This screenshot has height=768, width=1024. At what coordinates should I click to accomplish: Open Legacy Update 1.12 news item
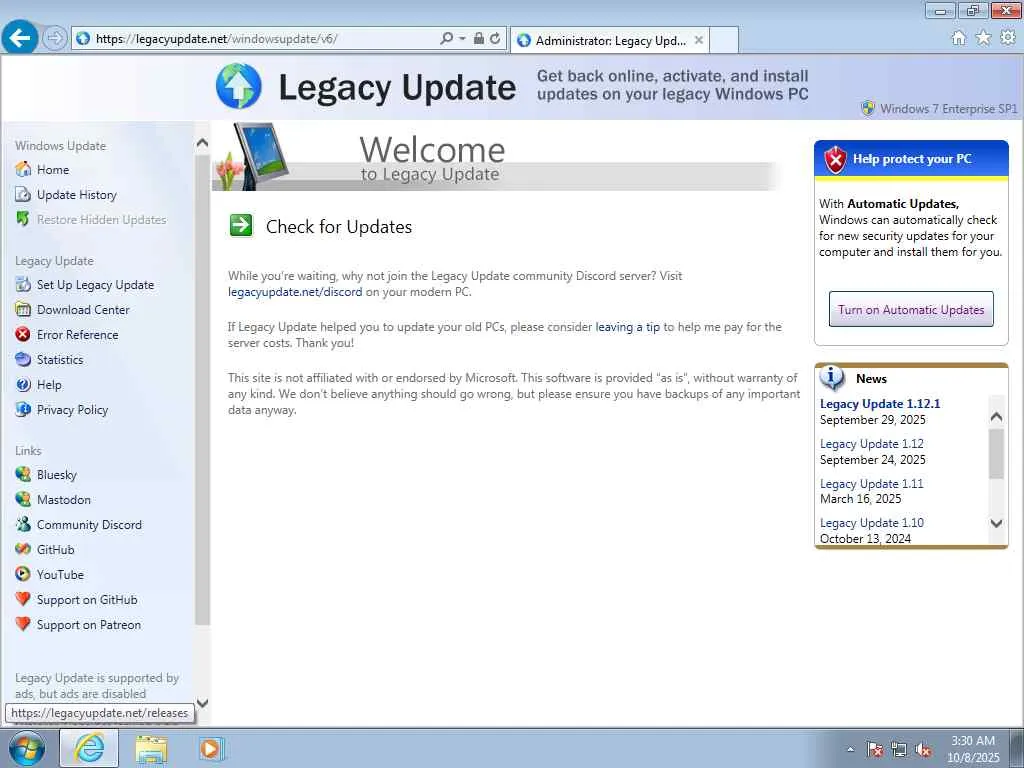pyautogui.click(x=872, y=443)
